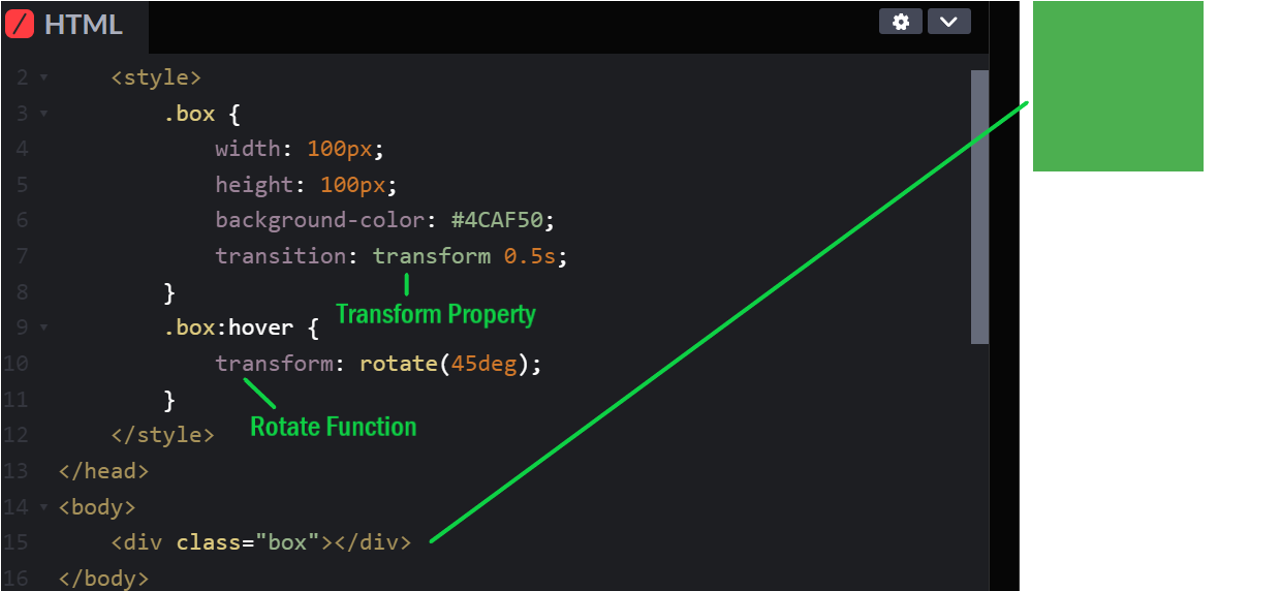Click the transition duration 0.5s value
The image size is (1275, 591).
pos(529,256)
